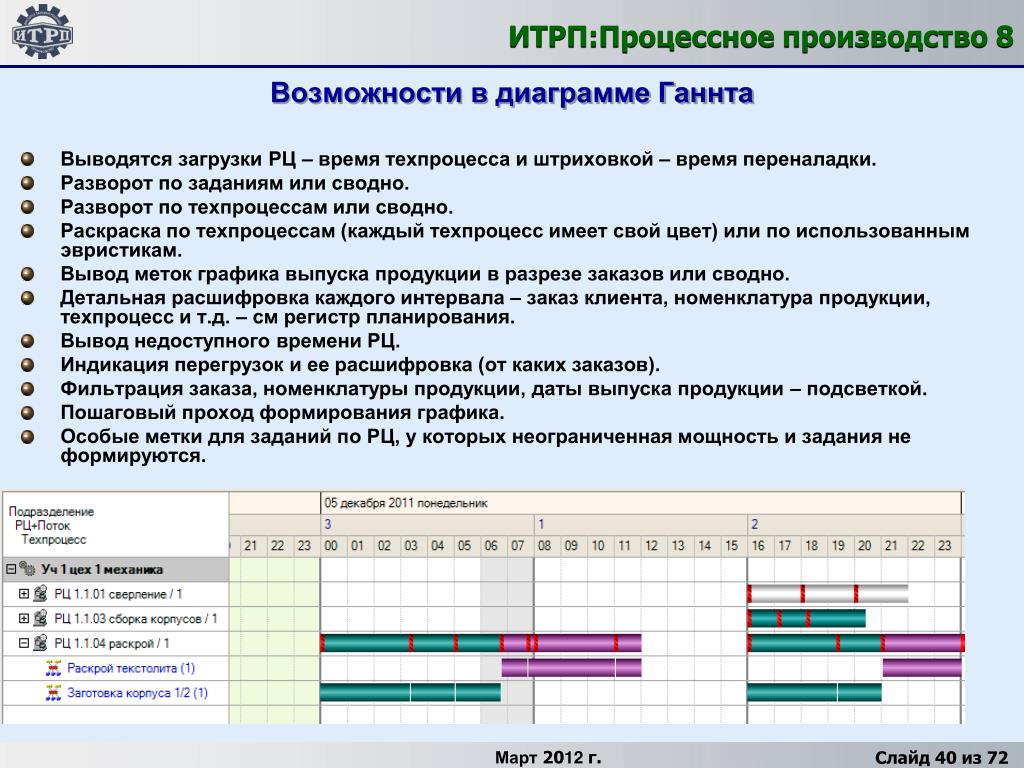This screenshot has height=768, width=1024.
Task: Expand the РЦ 1.1.01 сверление / 1 row
Action: pos(24,594)
